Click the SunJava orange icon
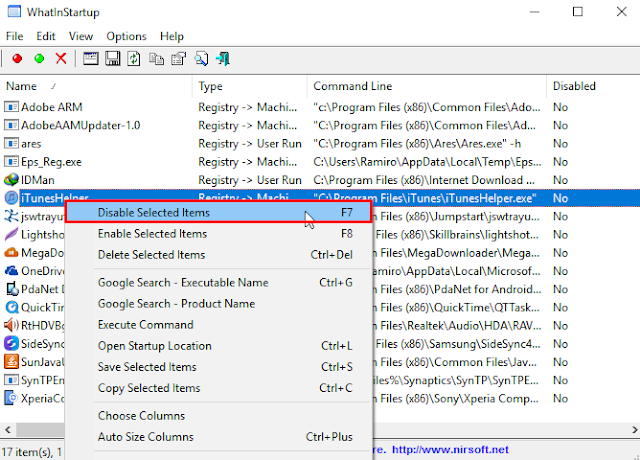This screenshot has height=460, width=640. pyautogui.click(x=11, y=362)
